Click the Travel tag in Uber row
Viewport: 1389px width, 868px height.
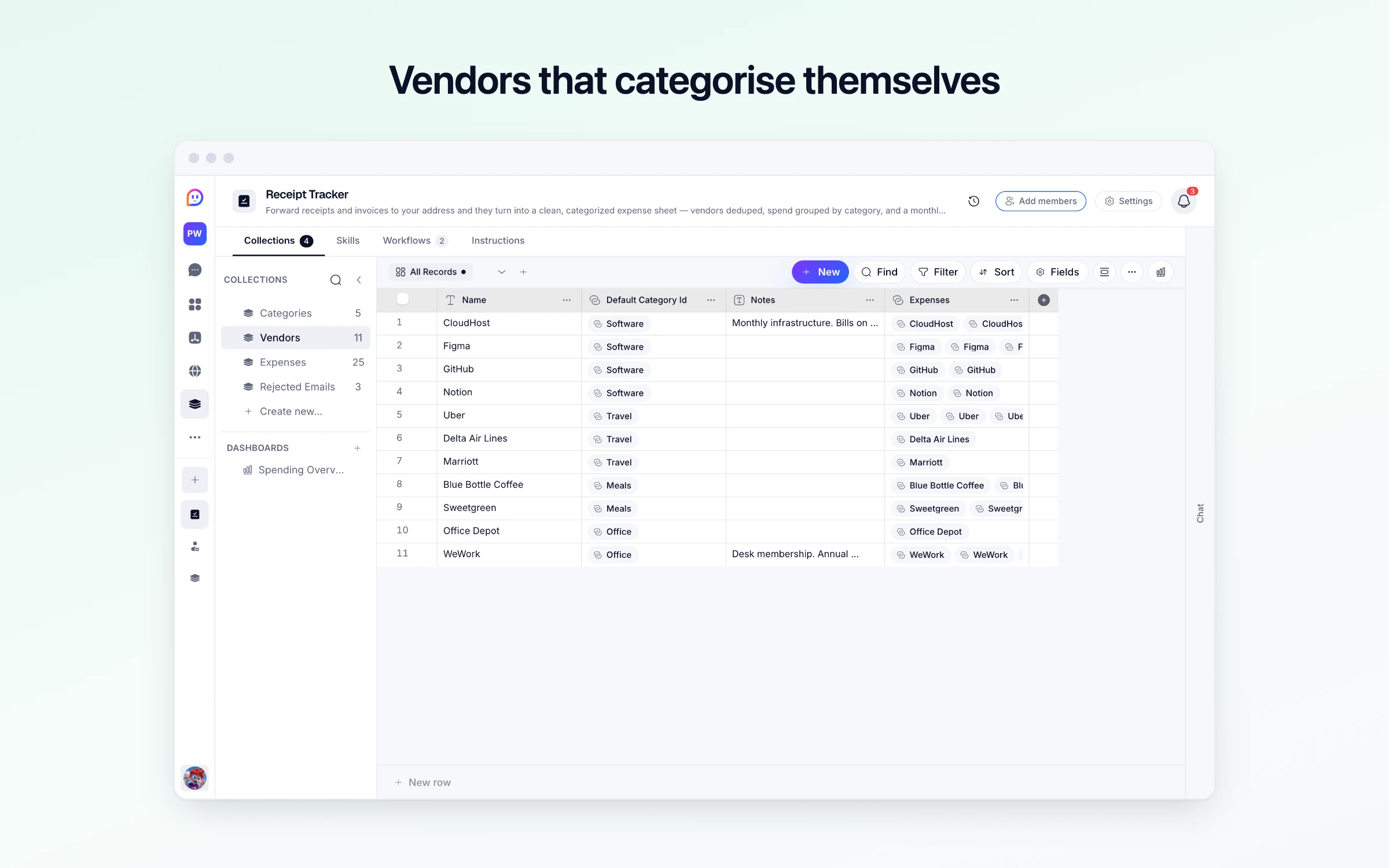tap(613, 417)
